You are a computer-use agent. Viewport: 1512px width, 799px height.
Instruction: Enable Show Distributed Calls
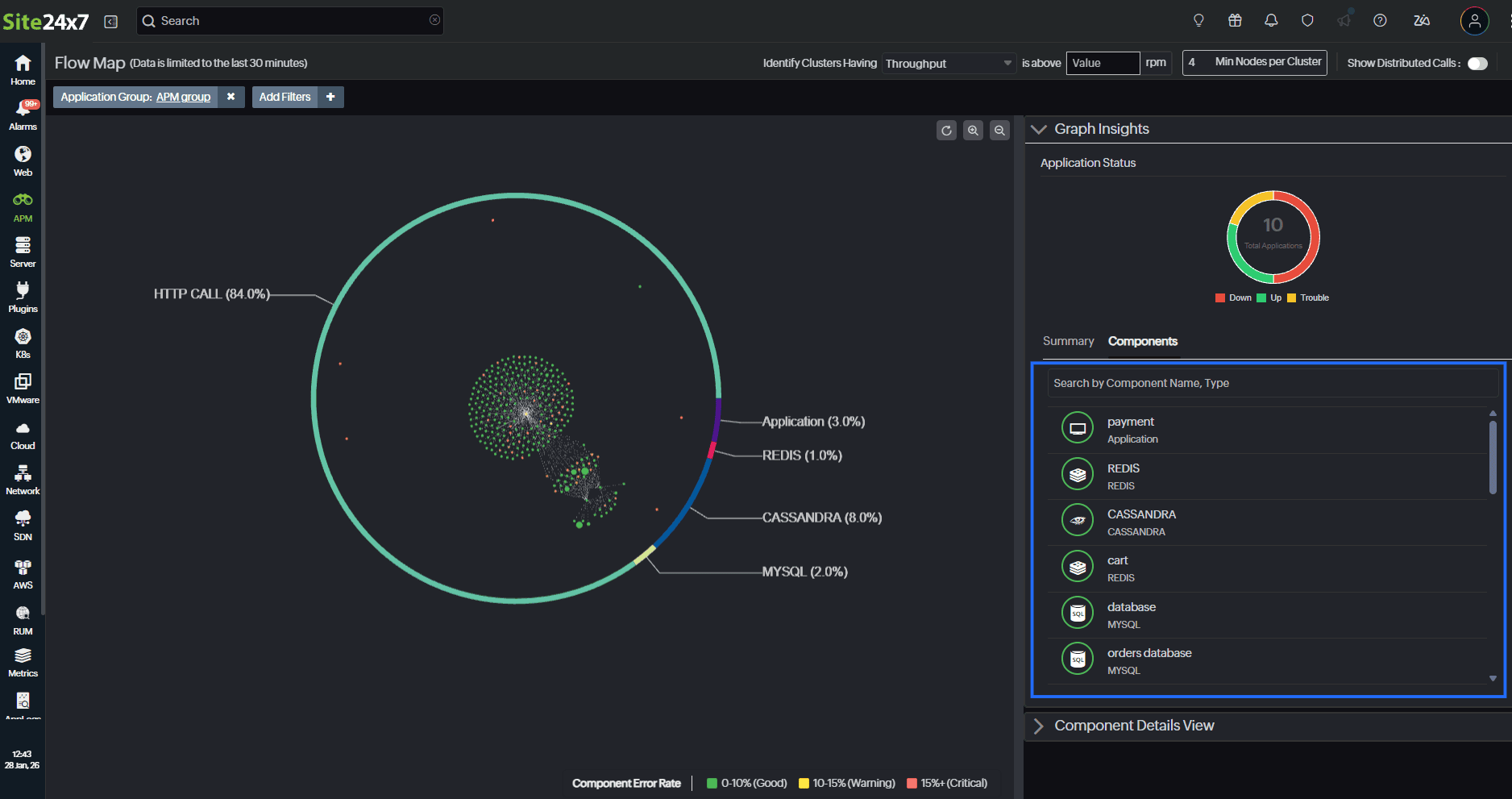[1477, 63]
